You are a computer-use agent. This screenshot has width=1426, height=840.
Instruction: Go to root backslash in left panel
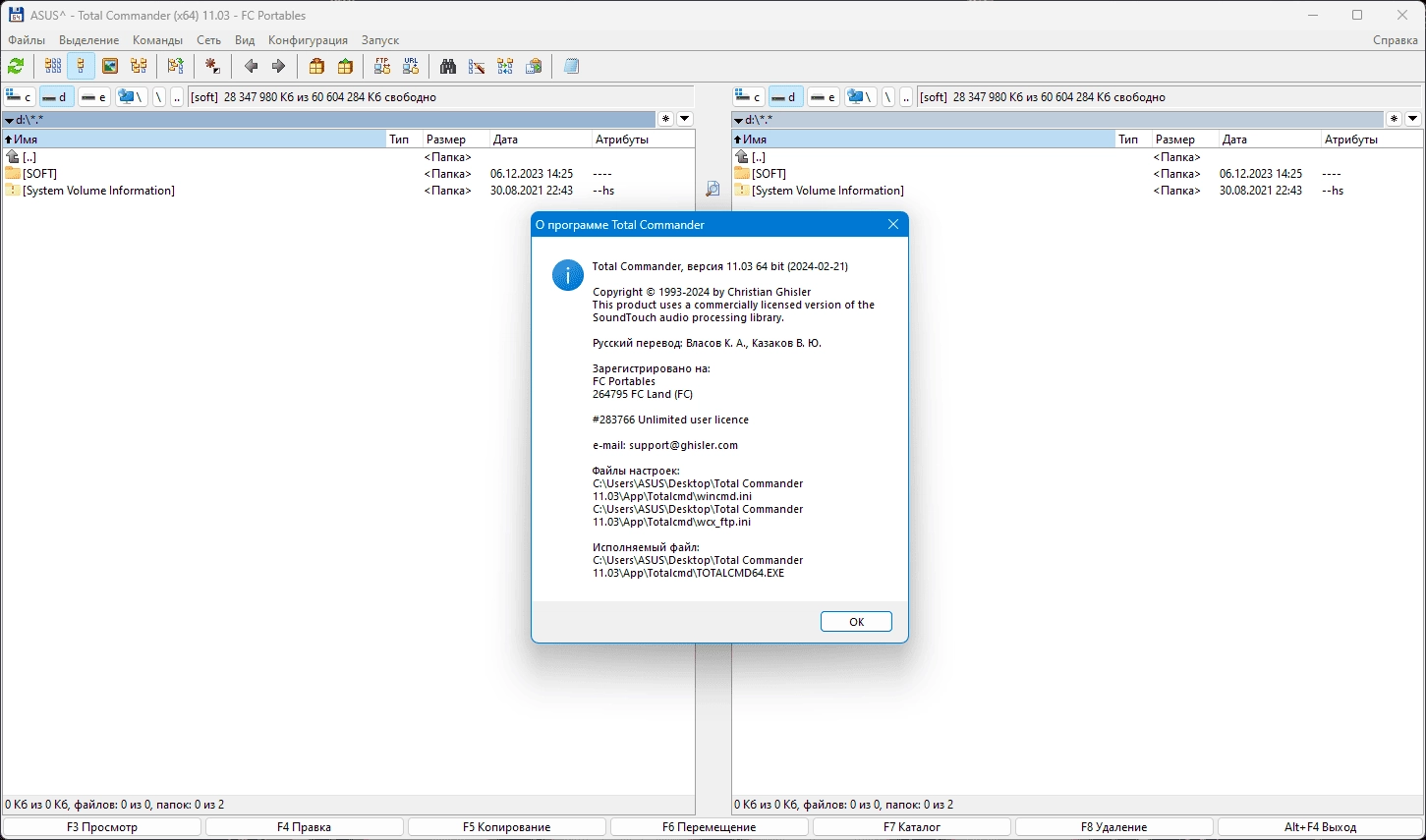coord(159,96)
